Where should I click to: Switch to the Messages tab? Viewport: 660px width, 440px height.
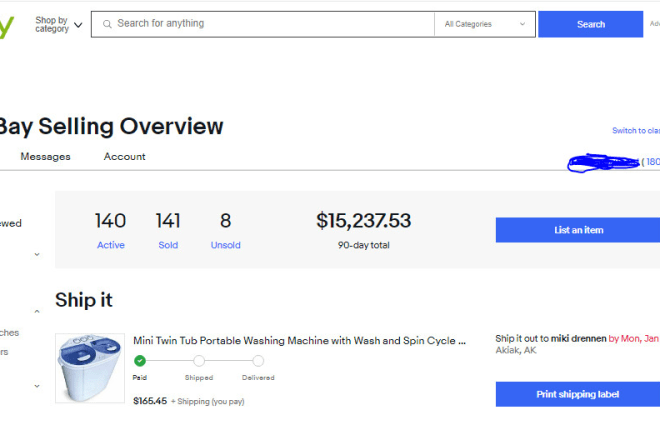[45, 157]
